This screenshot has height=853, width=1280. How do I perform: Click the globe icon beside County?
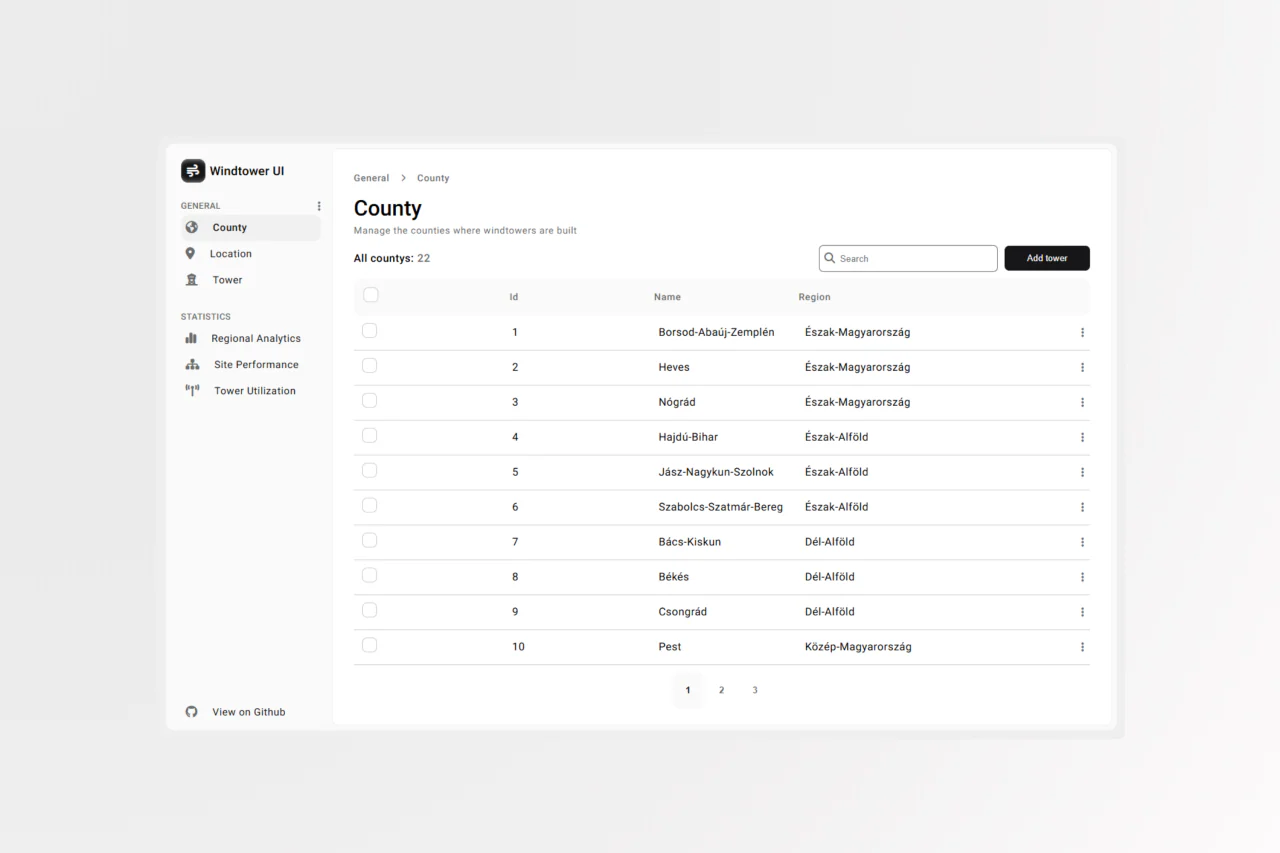192,227
